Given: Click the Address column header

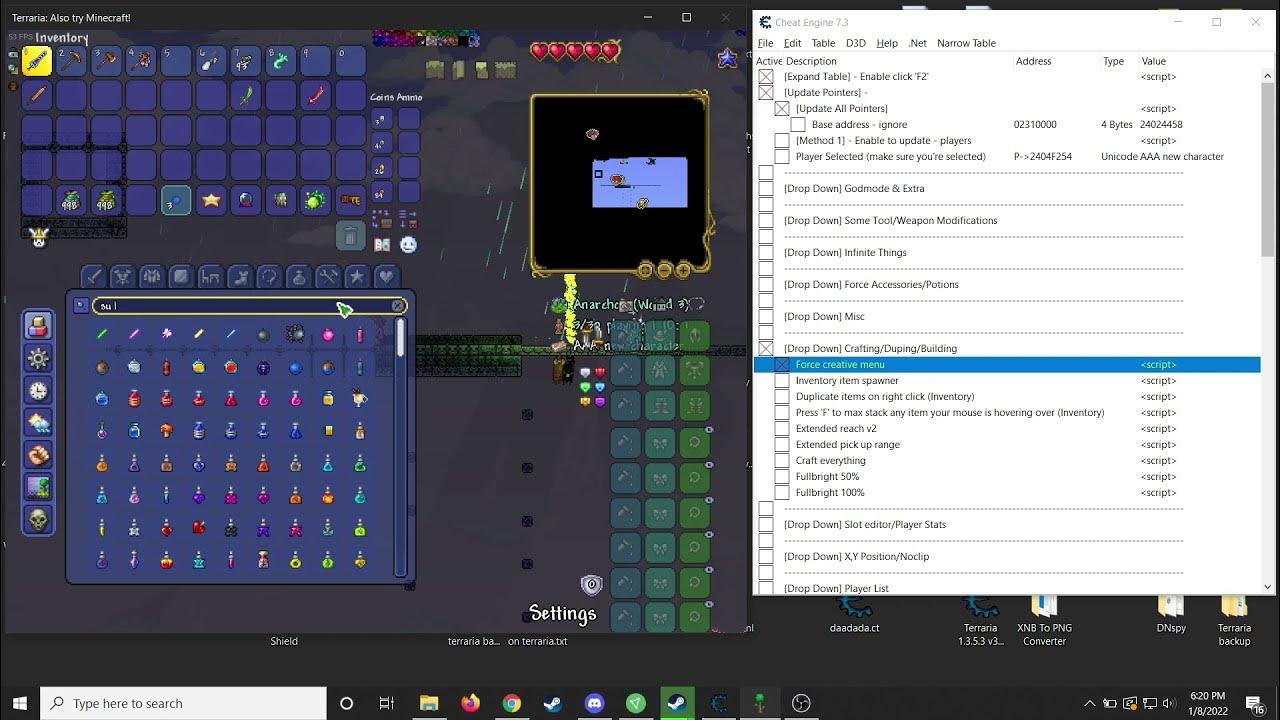Looking at the screenshot, I should click(1033, 61).
